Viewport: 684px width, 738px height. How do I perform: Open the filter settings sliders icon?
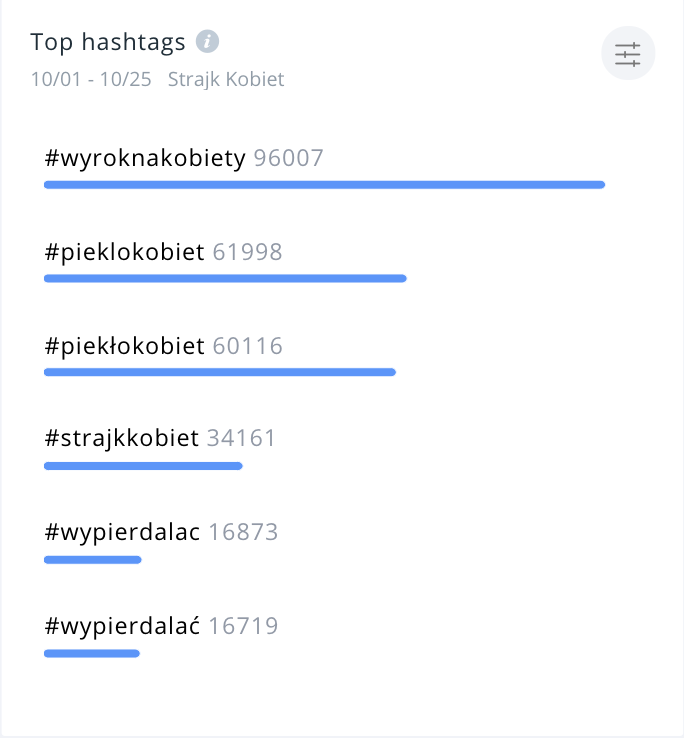pos(628,54)
